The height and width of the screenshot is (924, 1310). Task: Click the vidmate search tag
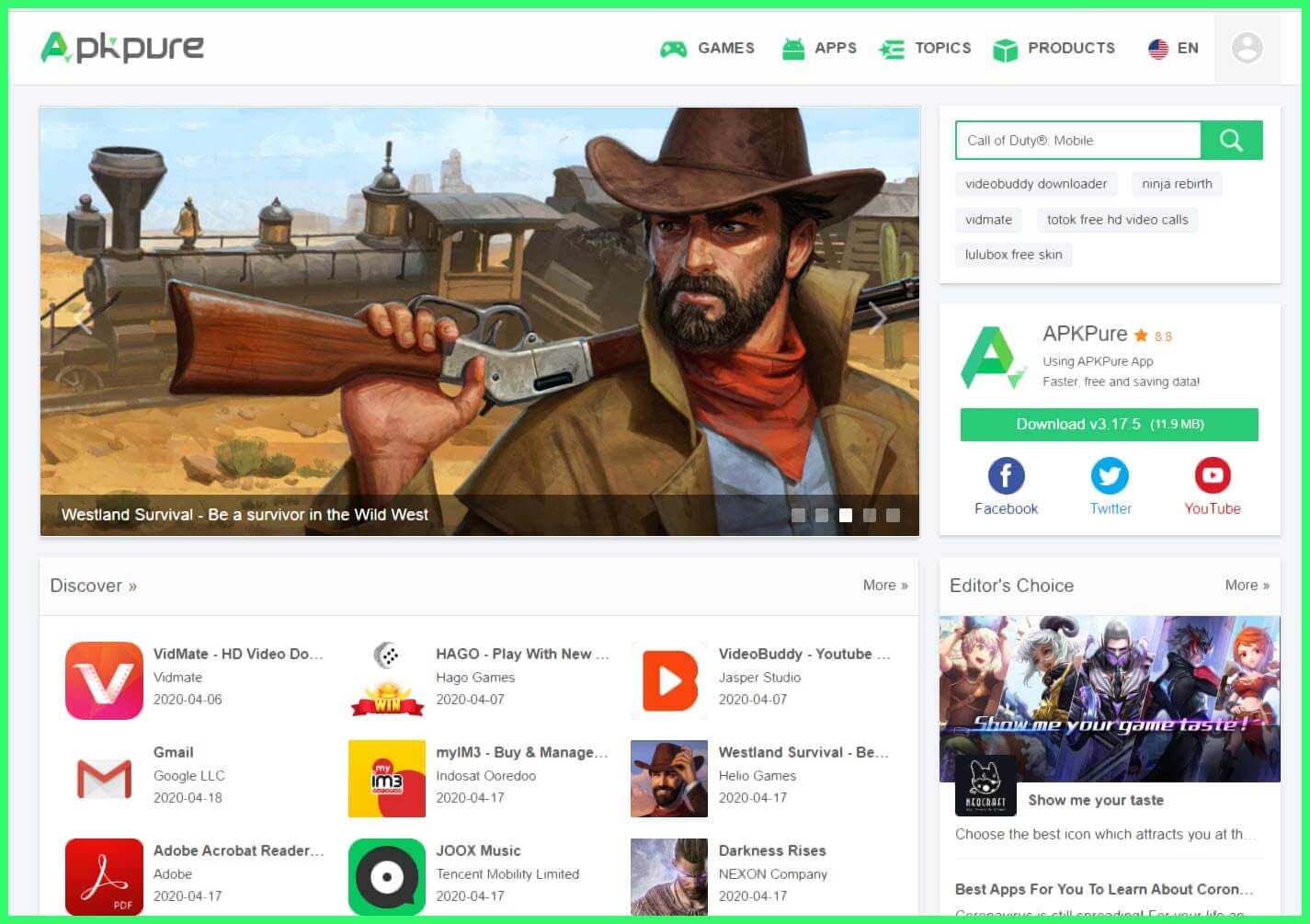coord(988,220)
